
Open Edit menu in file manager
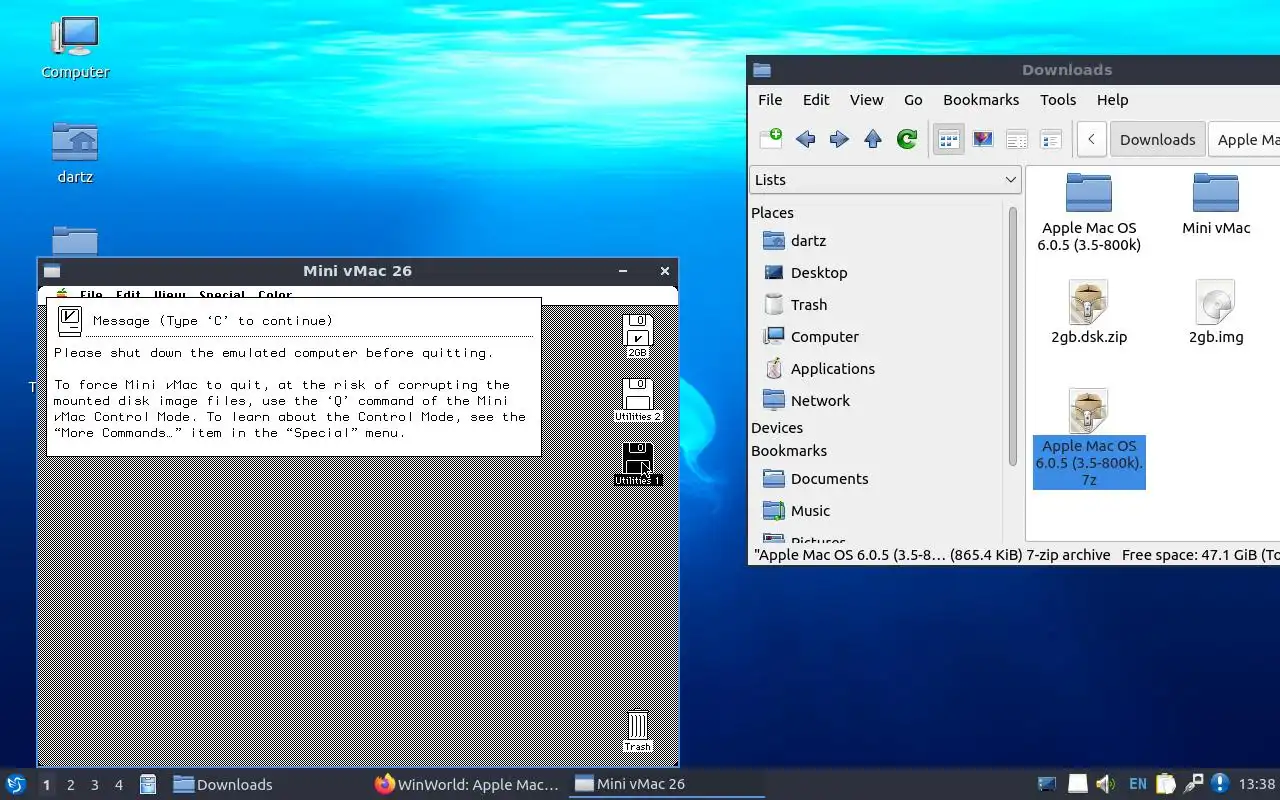tap(816, 99)
